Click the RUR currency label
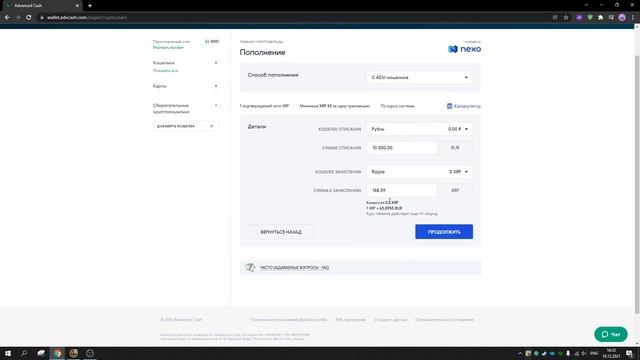The height and width of the screenshot is (360, 640). coord(455,148)
